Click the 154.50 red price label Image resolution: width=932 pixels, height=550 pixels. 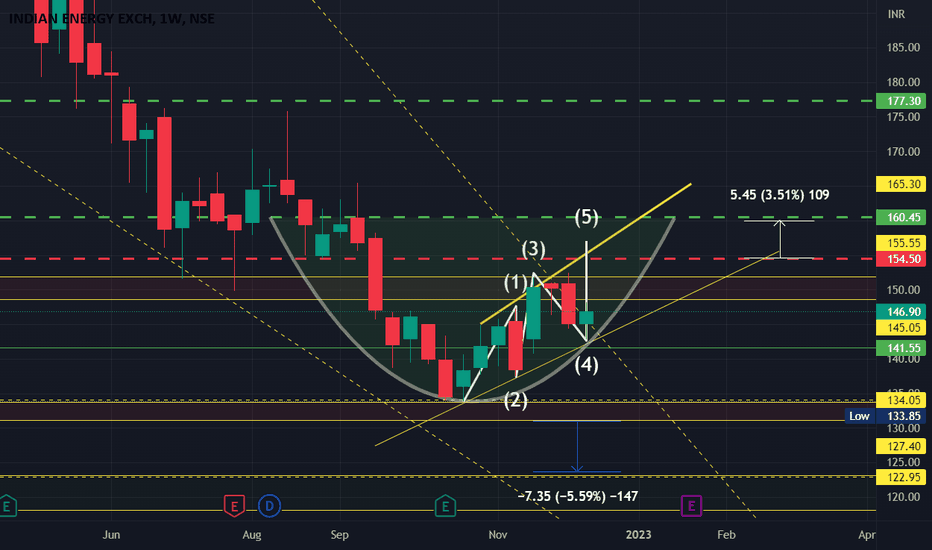click(x=900, y=259)
